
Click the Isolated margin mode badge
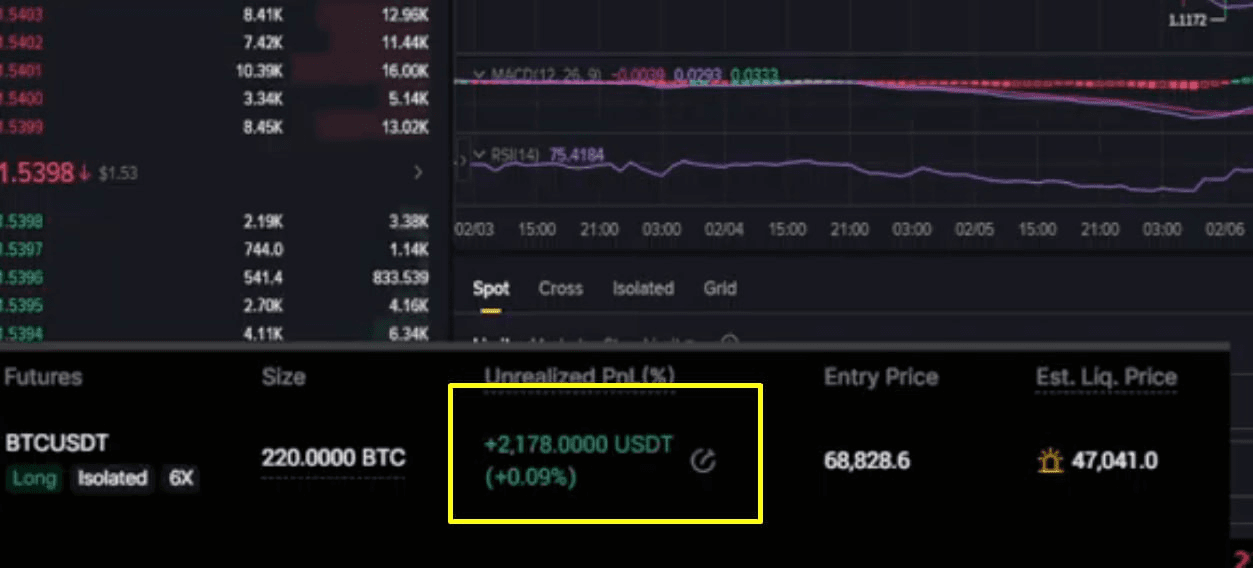point(112,478)
